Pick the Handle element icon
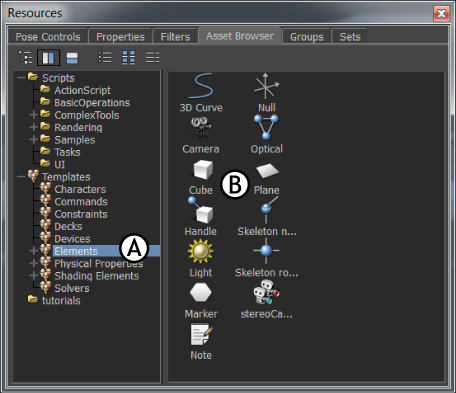 (x=201, y=210)
